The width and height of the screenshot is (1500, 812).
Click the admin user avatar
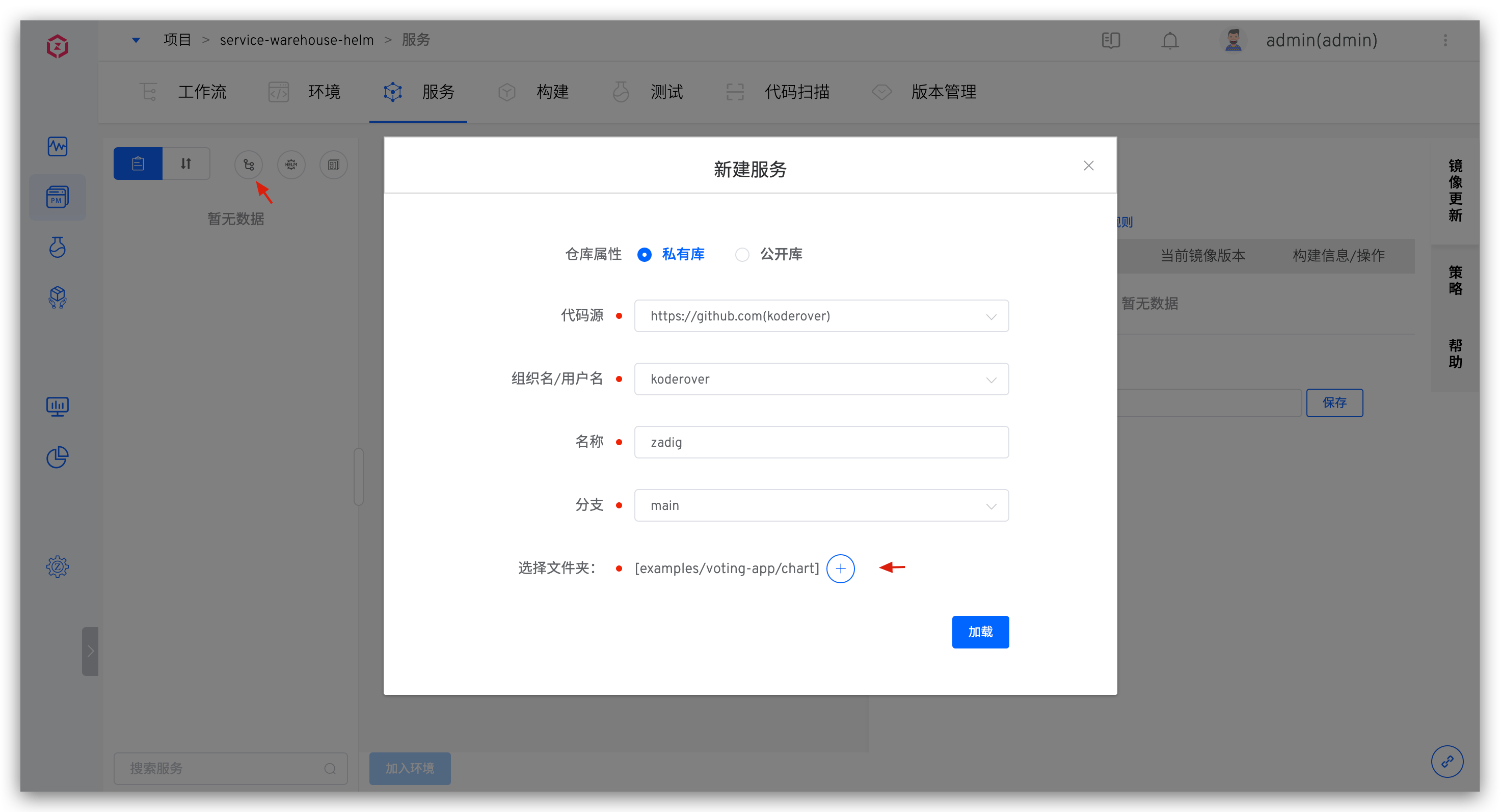[1233, 40]
